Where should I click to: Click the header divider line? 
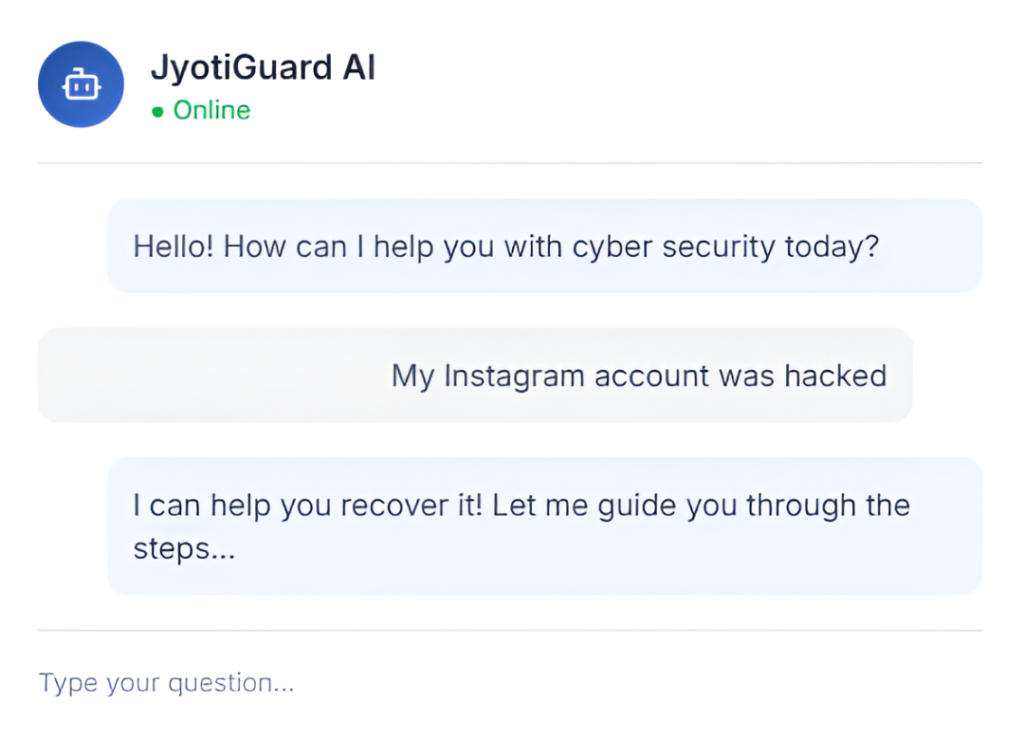tap(512, 160)
